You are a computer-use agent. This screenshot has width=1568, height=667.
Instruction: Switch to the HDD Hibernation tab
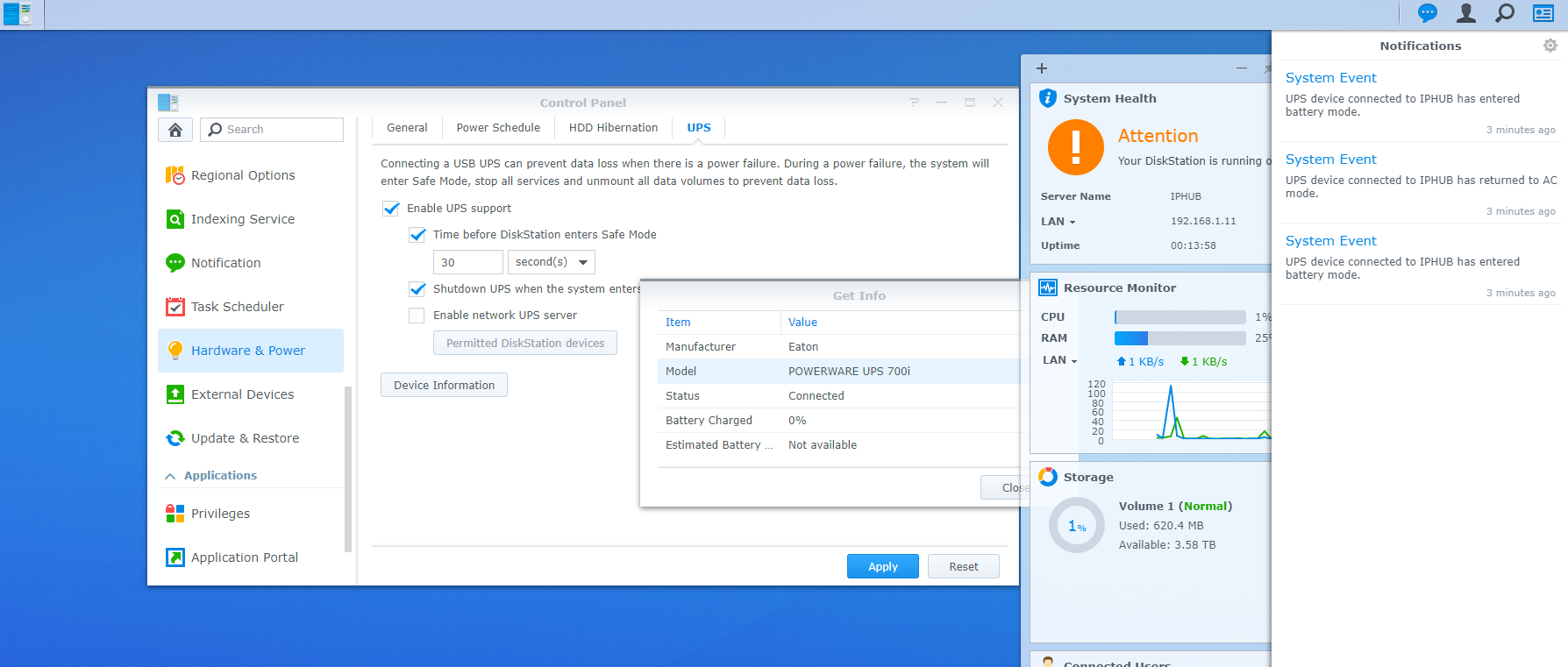(x=613, y=128)
